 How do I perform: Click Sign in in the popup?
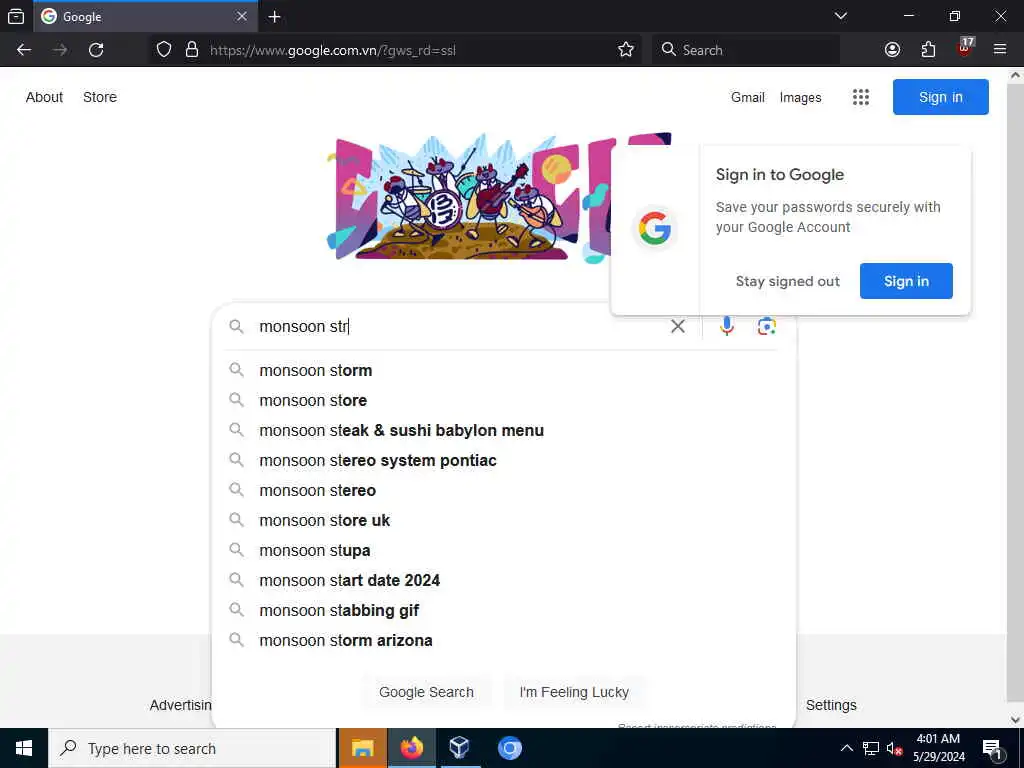tap(906, 281)
